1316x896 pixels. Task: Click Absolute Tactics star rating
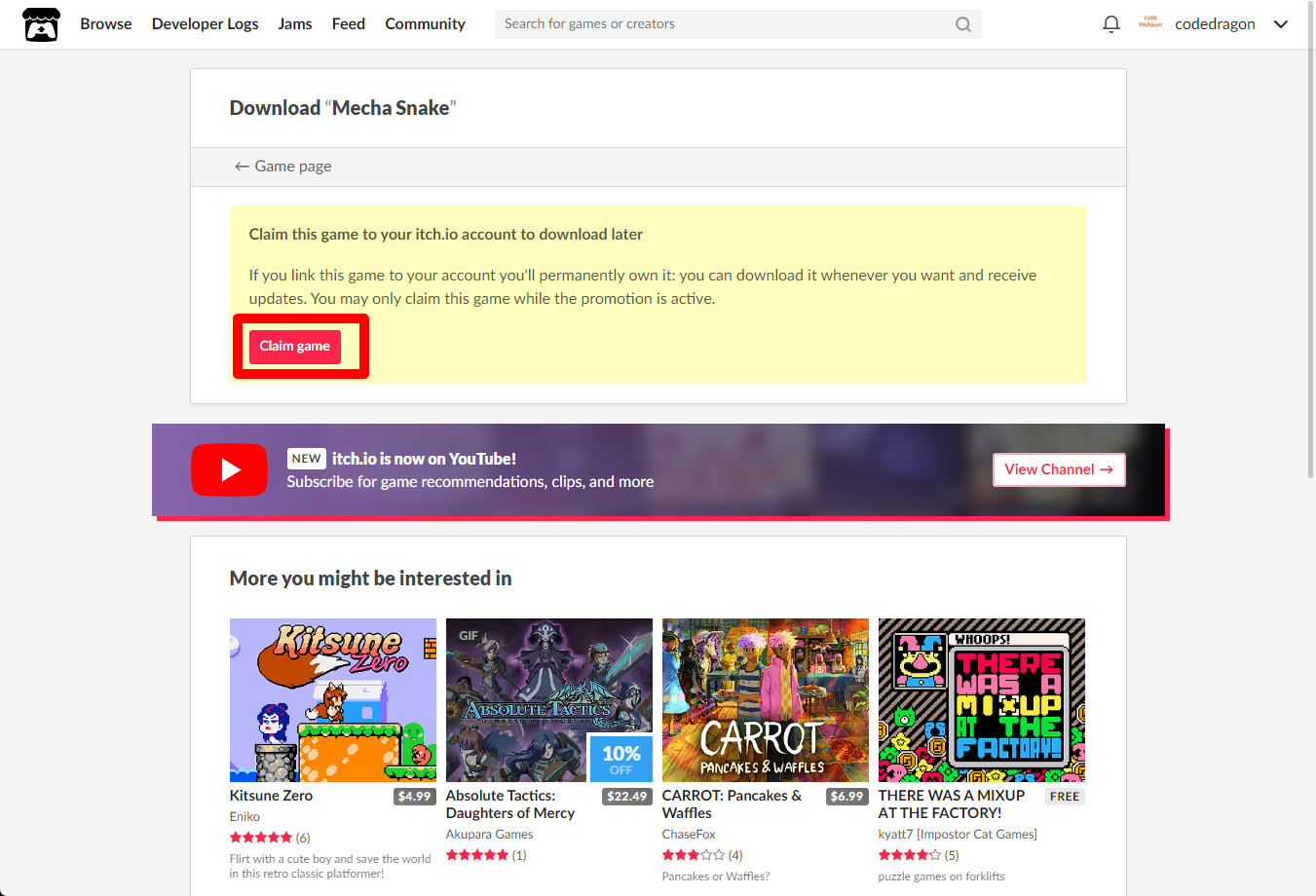pyautogui.click(x=477, y=855)
